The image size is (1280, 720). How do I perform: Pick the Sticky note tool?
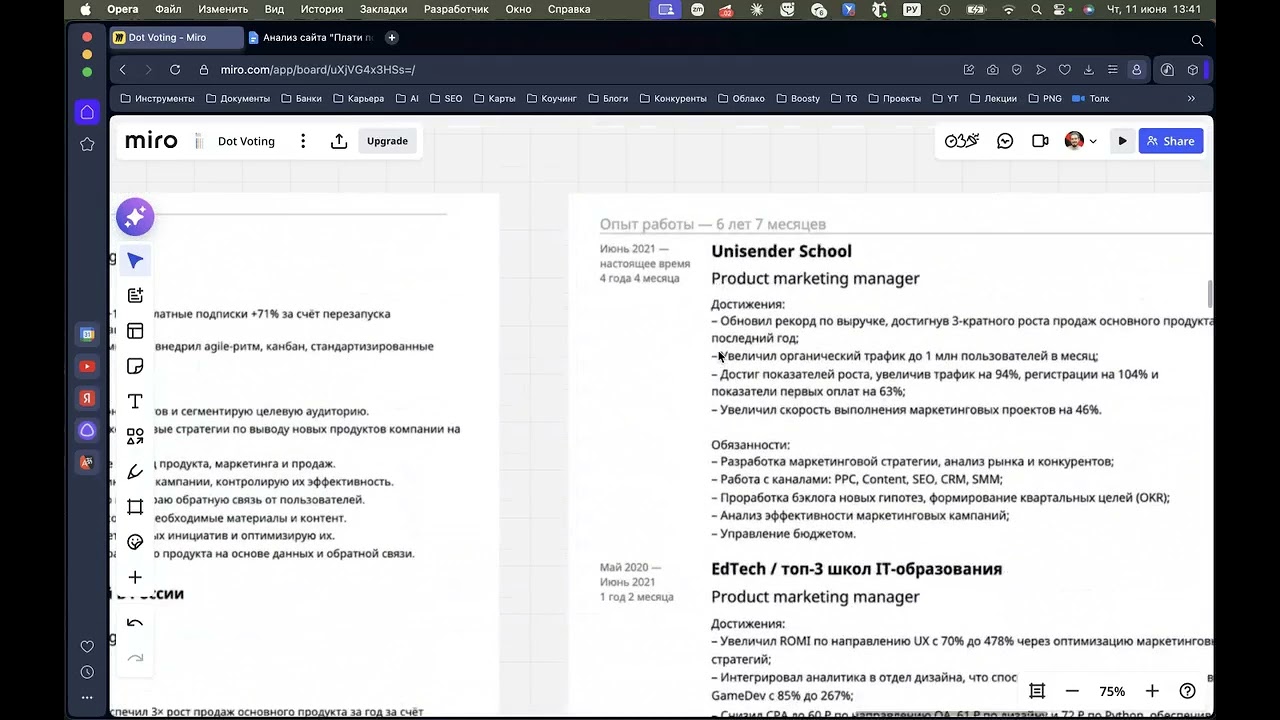point(135,366)
